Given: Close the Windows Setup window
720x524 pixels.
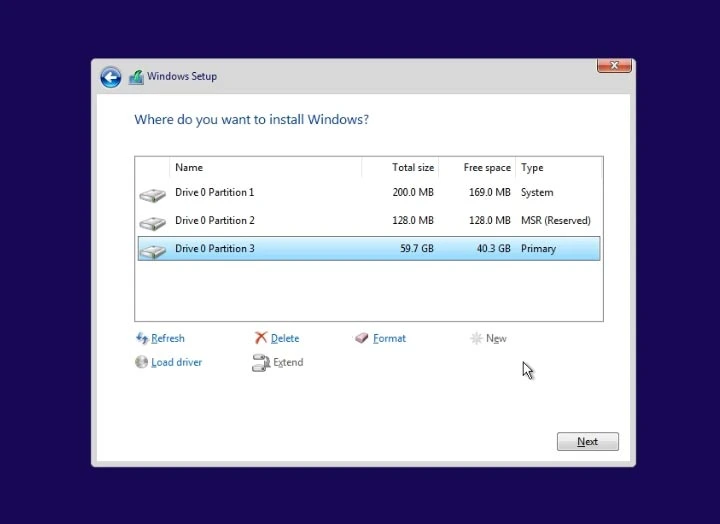Looking at the screenshot, I should tap(614, 65).
